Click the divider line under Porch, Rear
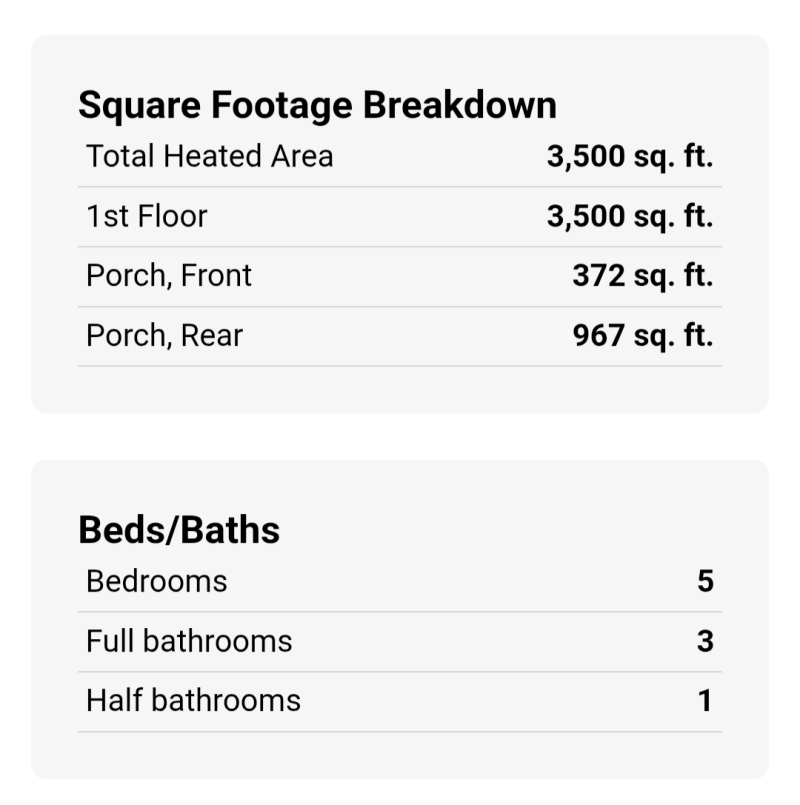 pyautogui.click(x=400, y=366)
